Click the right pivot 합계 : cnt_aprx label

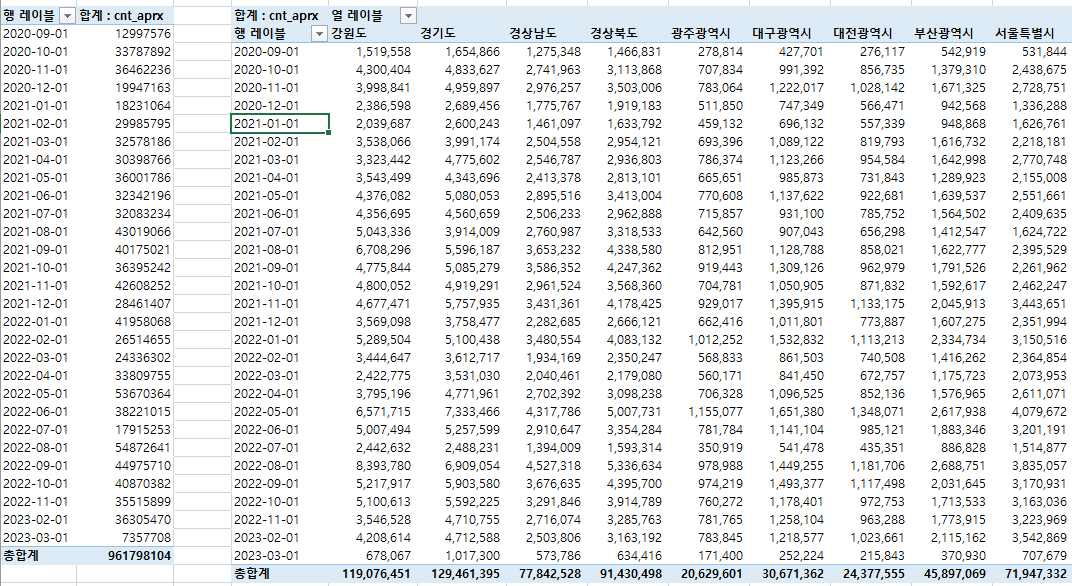(276, 16)
